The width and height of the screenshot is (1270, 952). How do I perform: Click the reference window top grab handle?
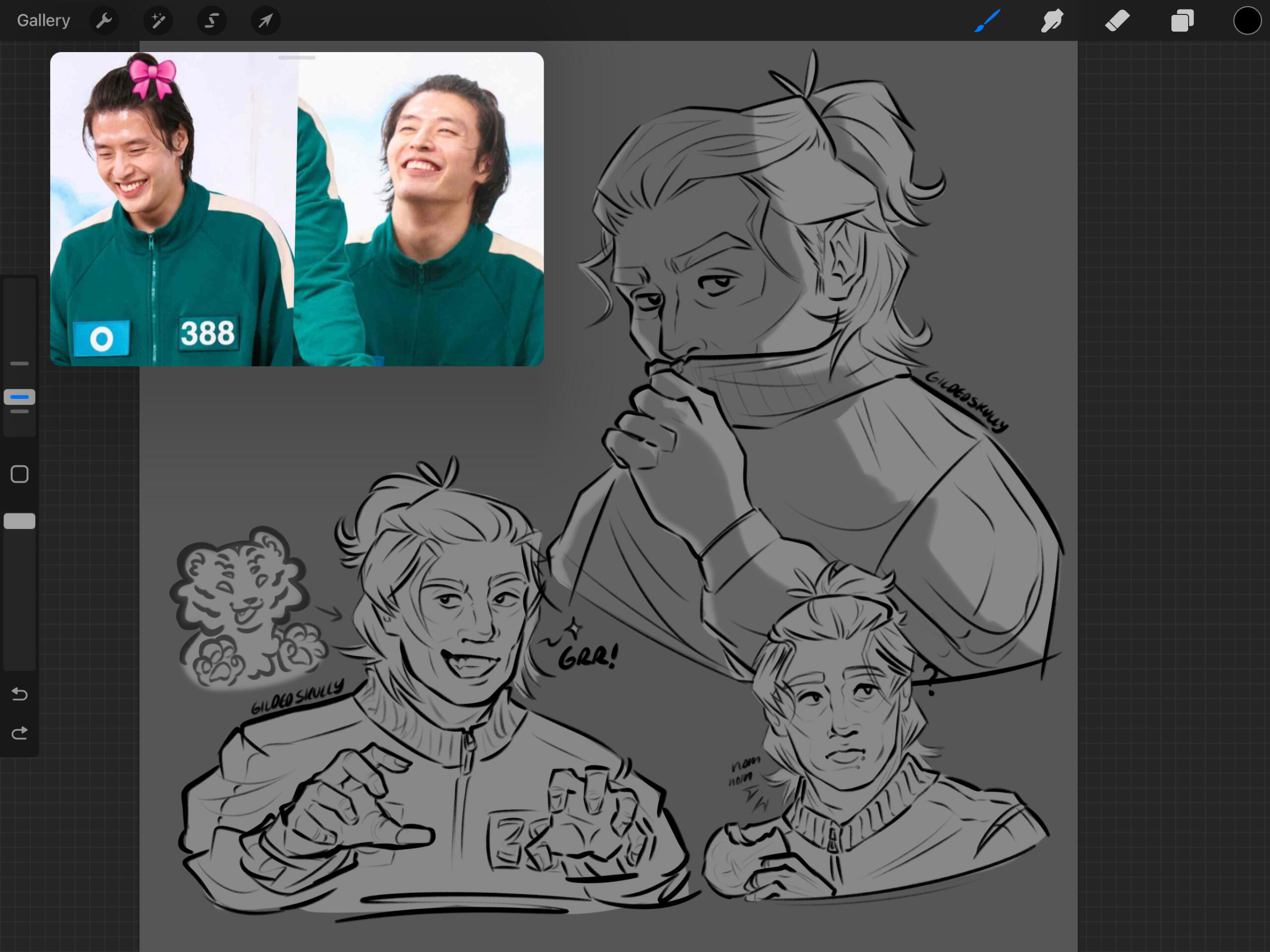(x=297, y=58)
